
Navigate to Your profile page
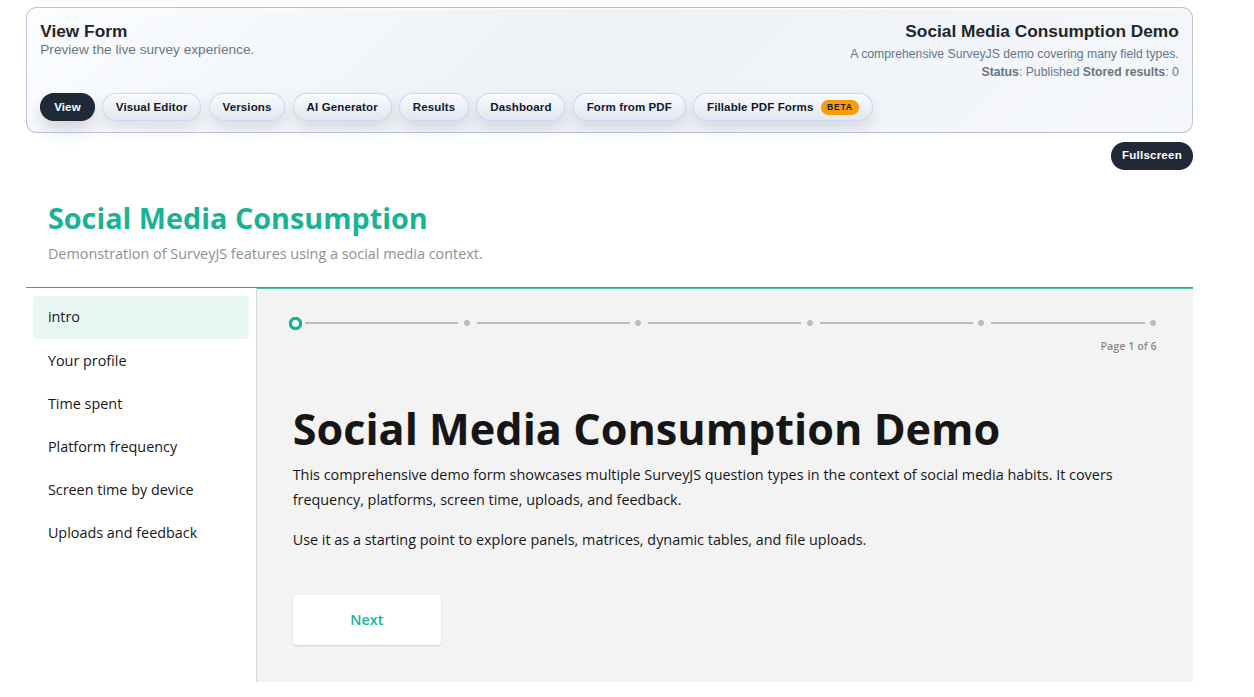(87, 361)
